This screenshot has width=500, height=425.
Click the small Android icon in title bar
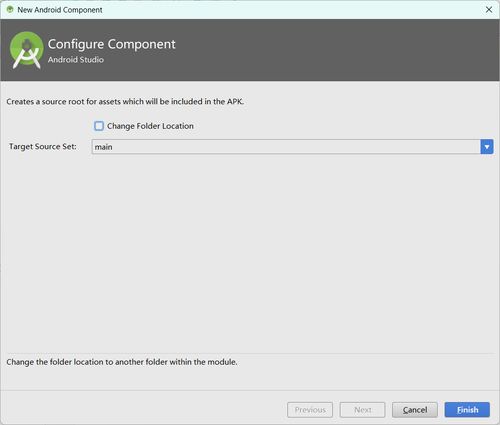(x=10, y=10)
